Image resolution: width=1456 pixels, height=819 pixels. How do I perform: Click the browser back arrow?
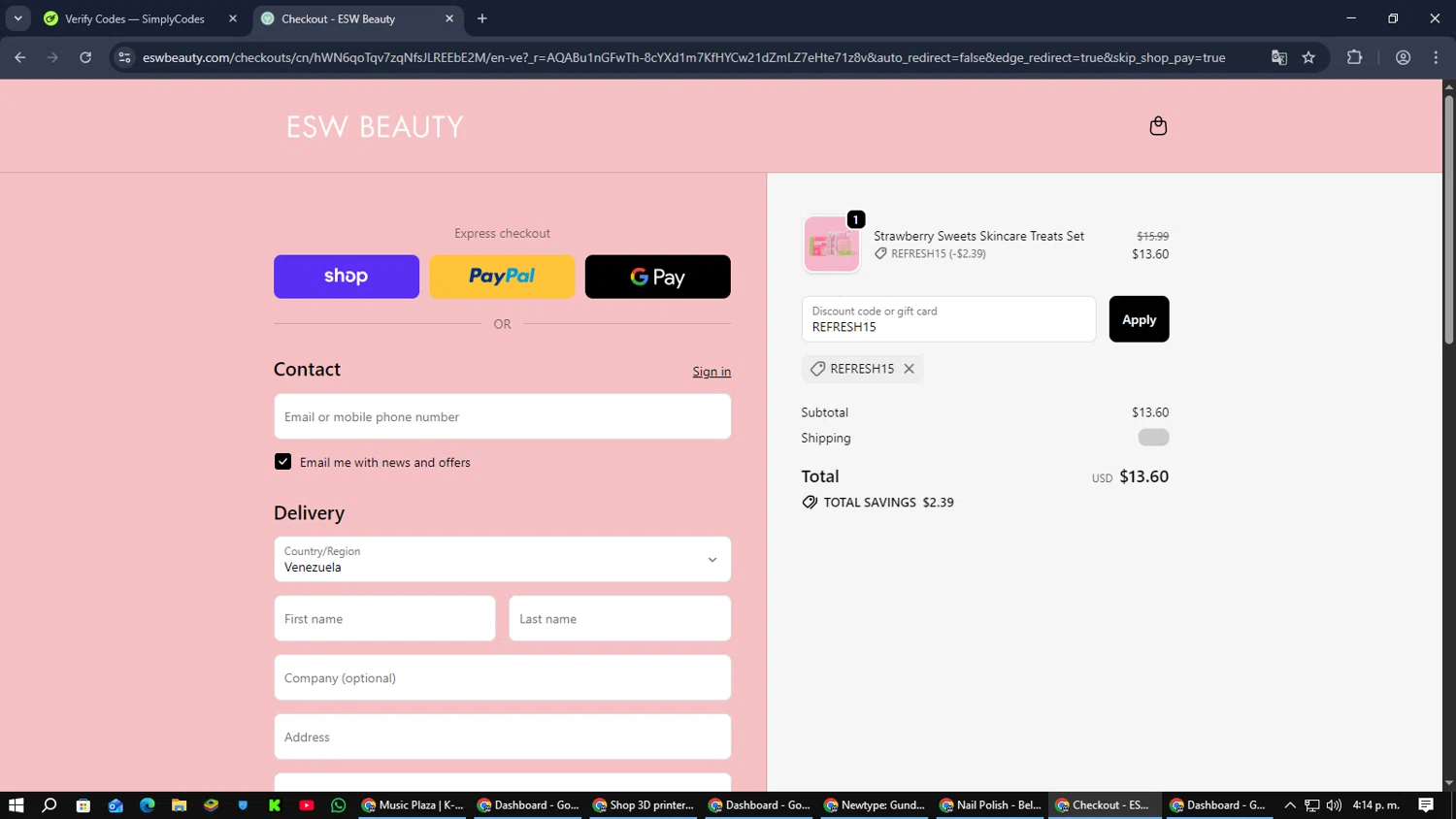pyautogui.click(x=20, y=57)
